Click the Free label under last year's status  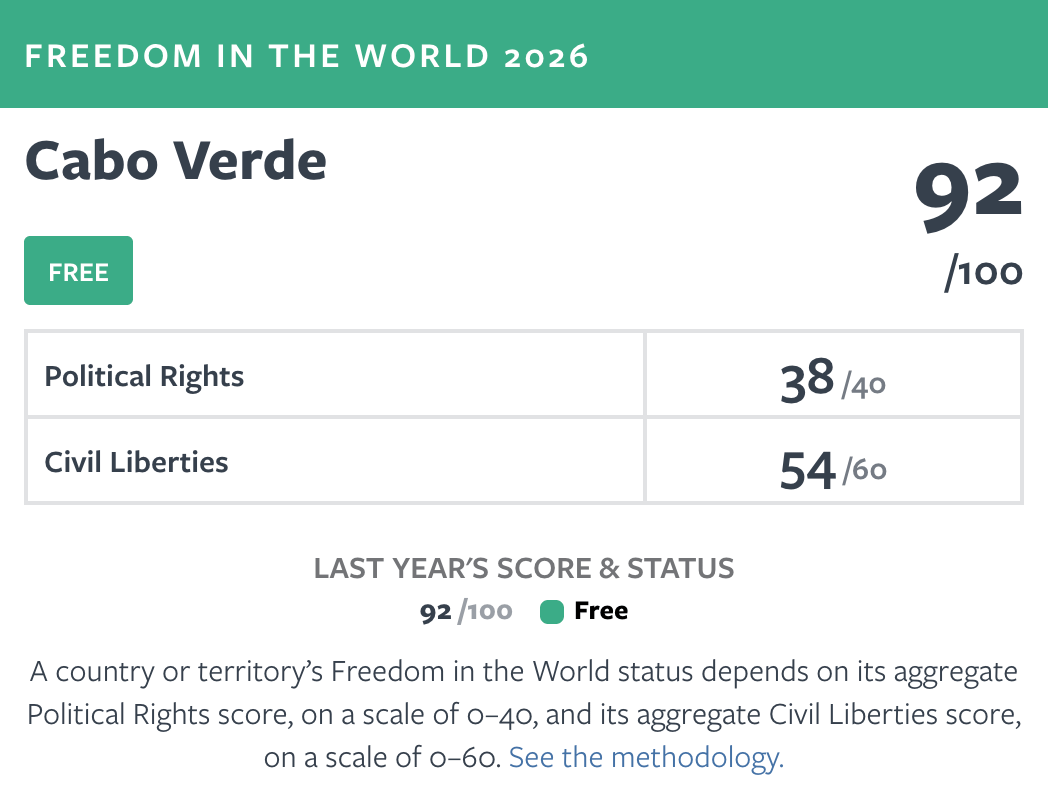point(601,611)
